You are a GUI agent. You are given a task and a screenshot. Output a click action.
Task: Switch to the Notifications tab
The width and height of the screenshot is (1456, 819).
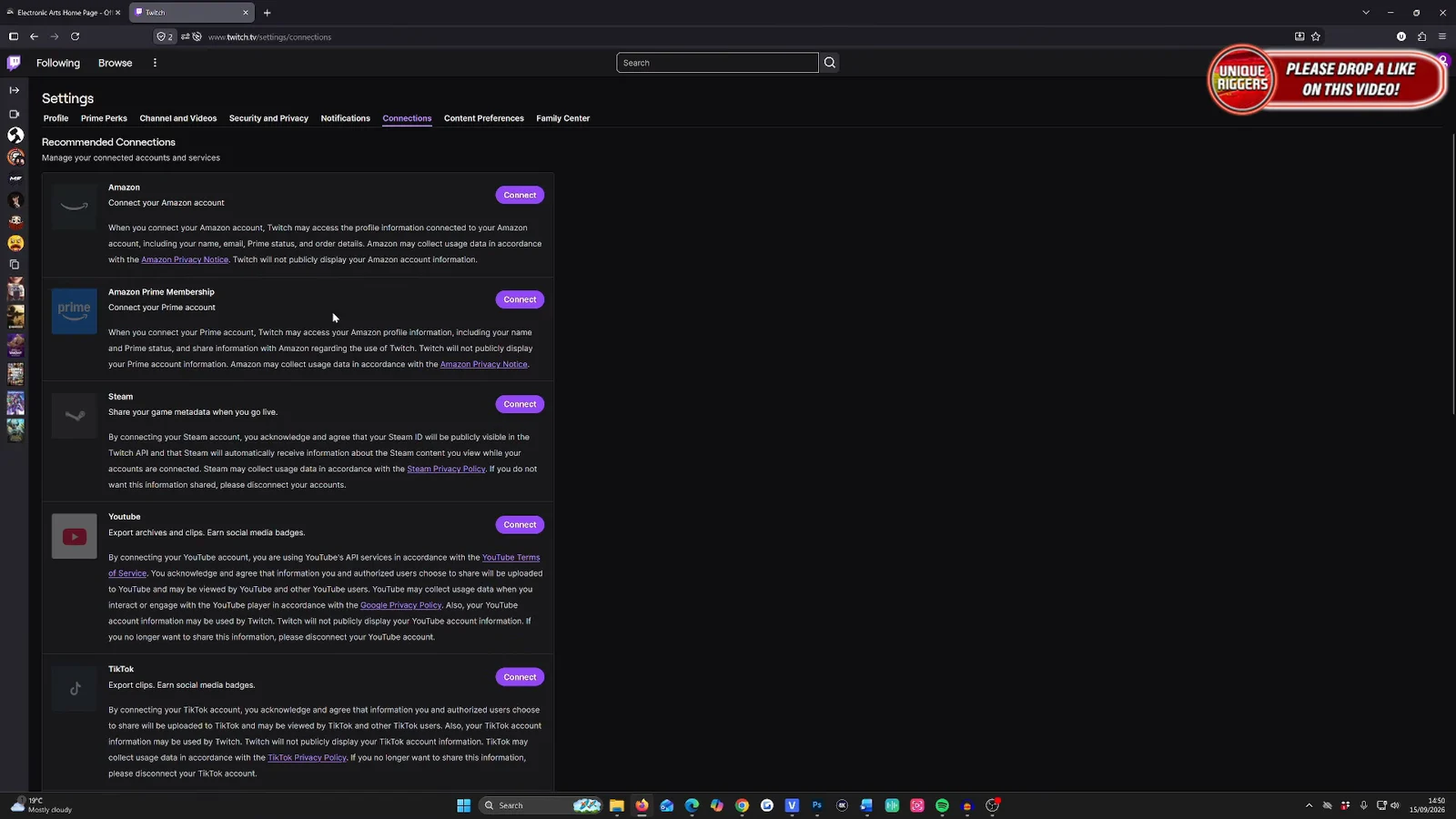pyautogui.click(x=345, y=118)
